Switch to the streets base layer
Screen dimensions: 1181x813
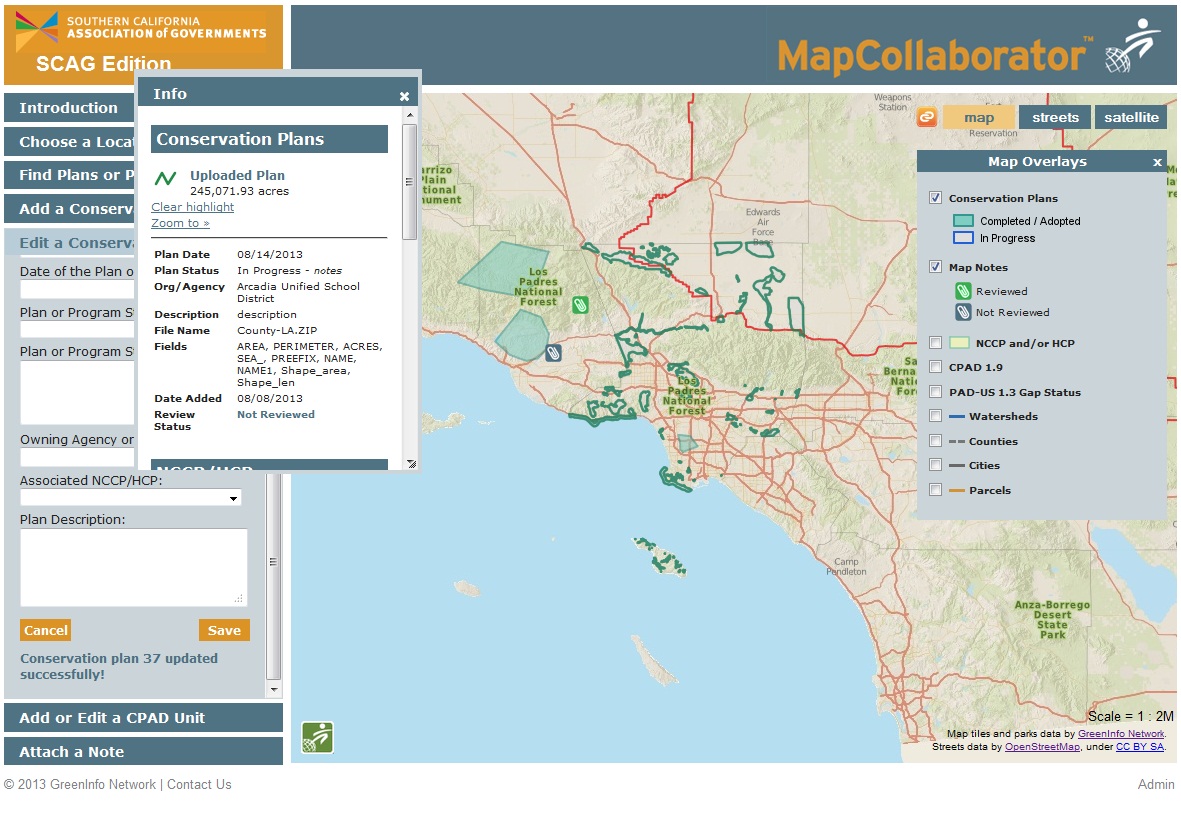click(x=1055, y=118)
